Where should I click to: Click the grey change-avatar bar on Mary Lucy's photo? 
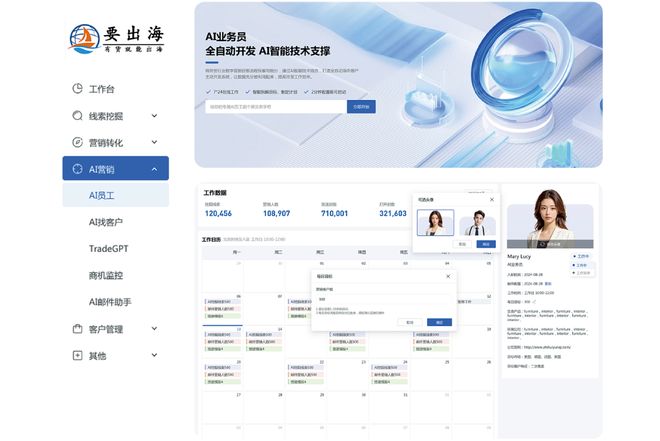[x=550, y=244]
